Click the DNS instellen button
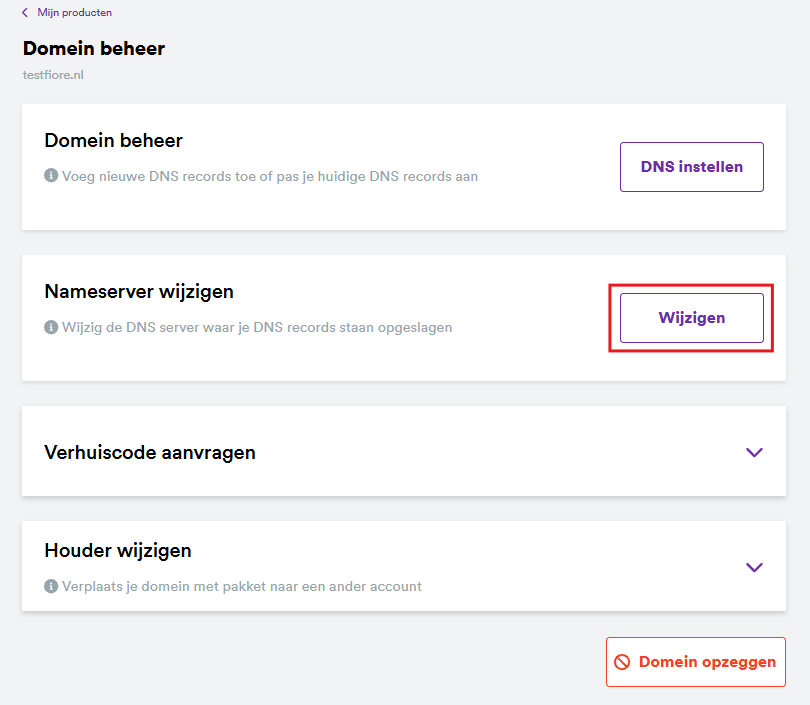The width and height of the screenshot is (810, 705). (x=691, y=166)
